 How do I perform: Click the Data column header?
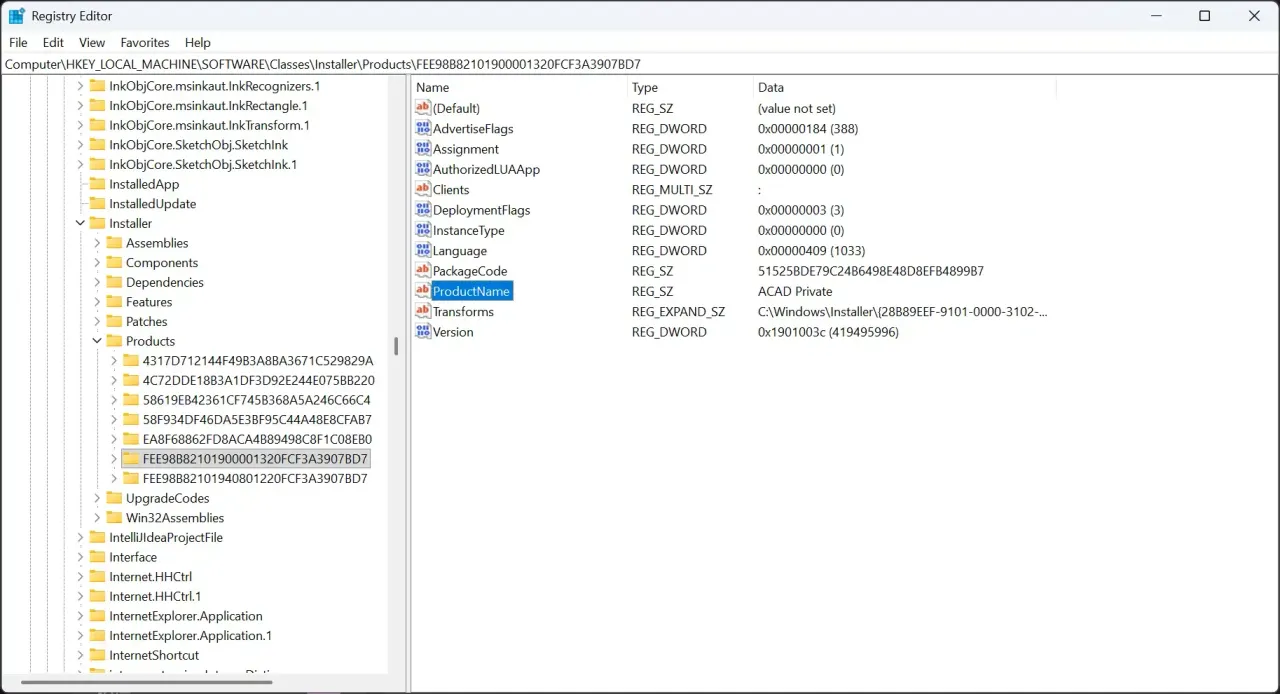coord(905,88)
